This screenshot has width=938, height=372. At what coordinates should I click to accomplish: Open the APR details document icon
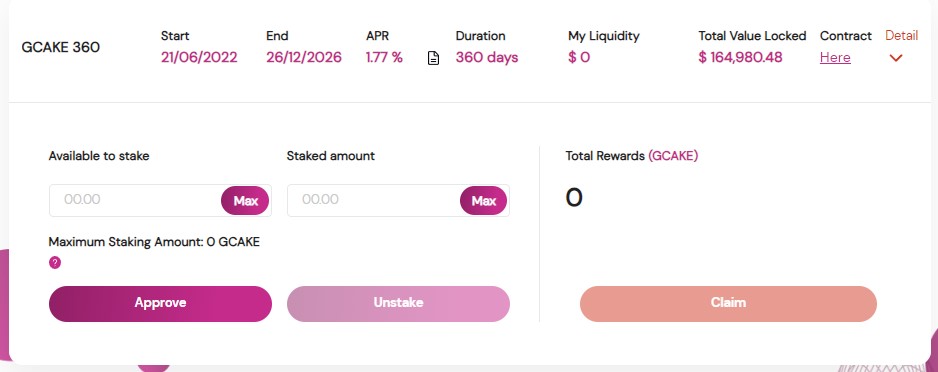click(433, 58)
